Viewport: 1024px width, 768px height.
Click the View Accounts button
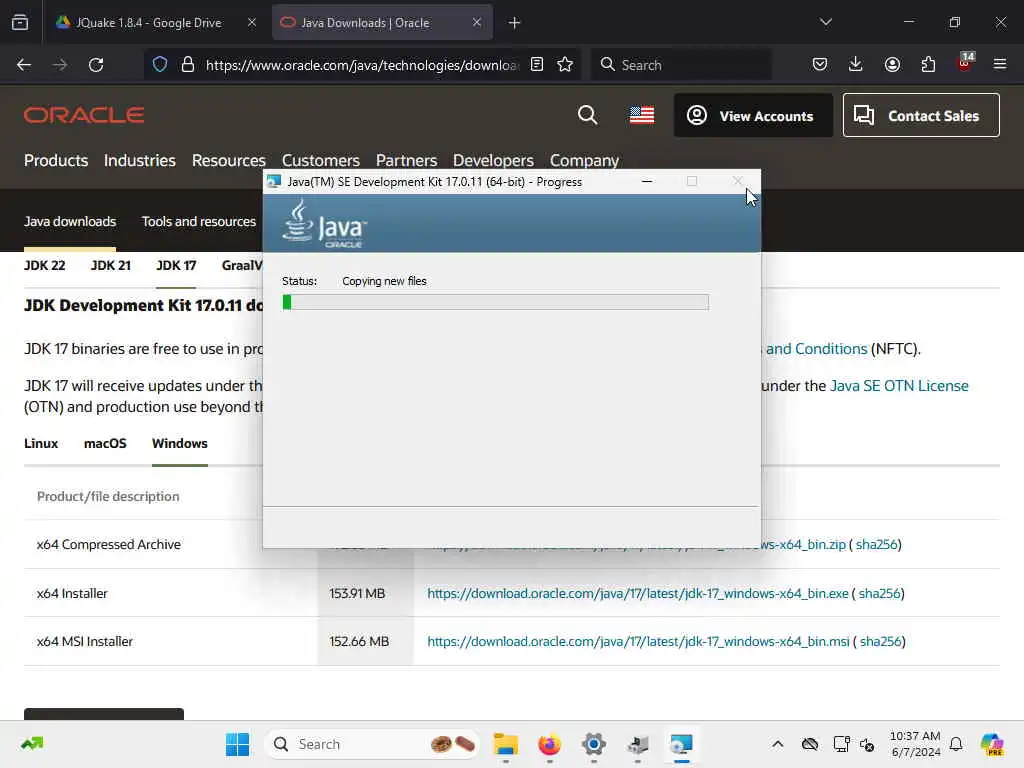point(753,116)
